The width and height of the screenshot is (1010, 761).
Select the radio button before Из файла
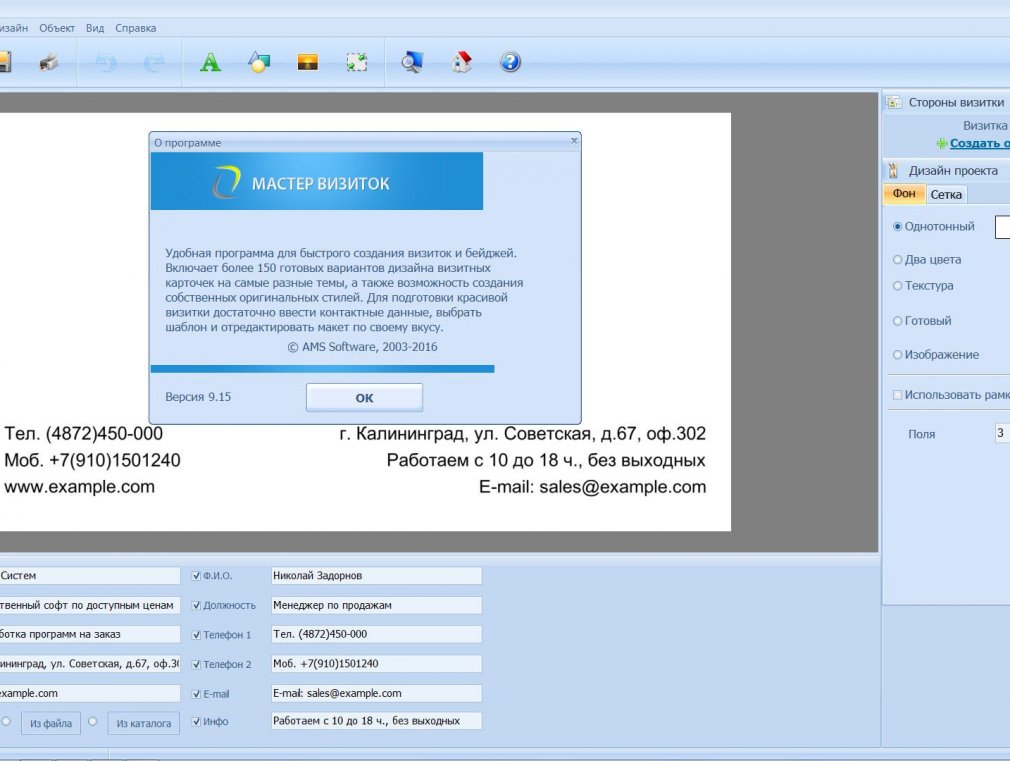6,722
